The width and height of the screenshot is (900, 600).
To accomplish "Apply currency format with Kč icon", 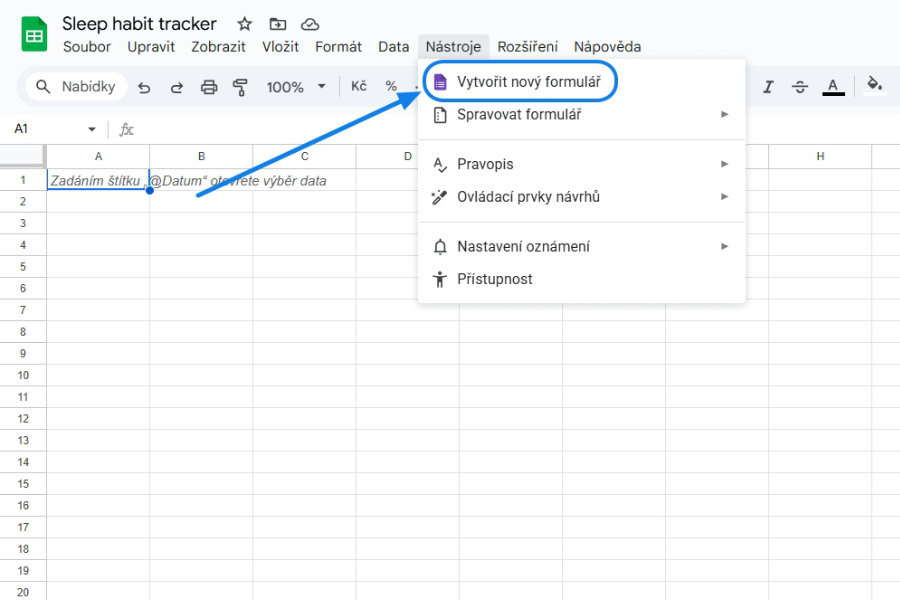I will click(x=358, y=87).
